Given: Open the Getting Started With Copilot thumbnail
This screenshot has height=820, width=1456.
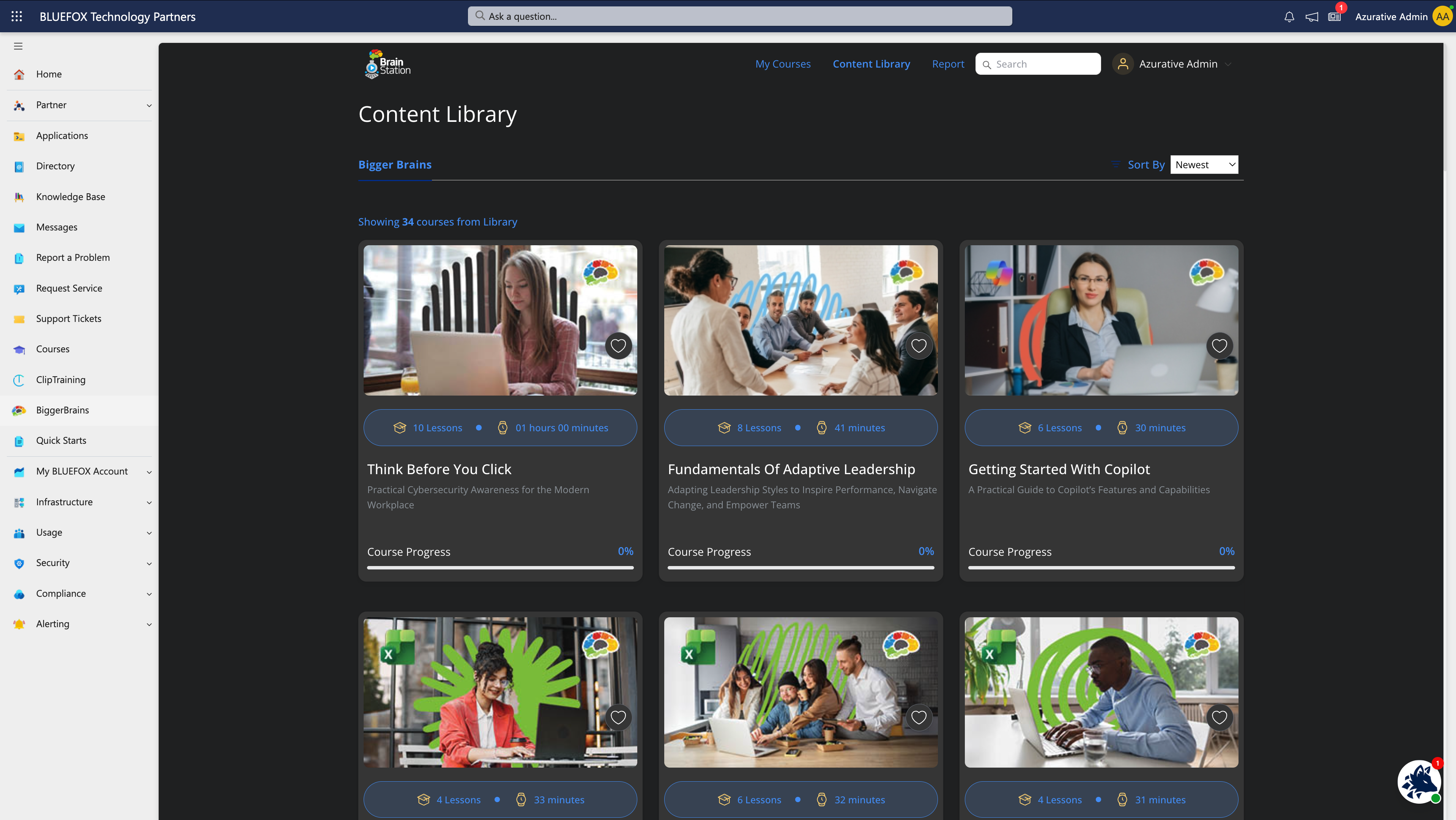Looking at the screenshot, I should pyautogui.click(x=1101, y=320).
